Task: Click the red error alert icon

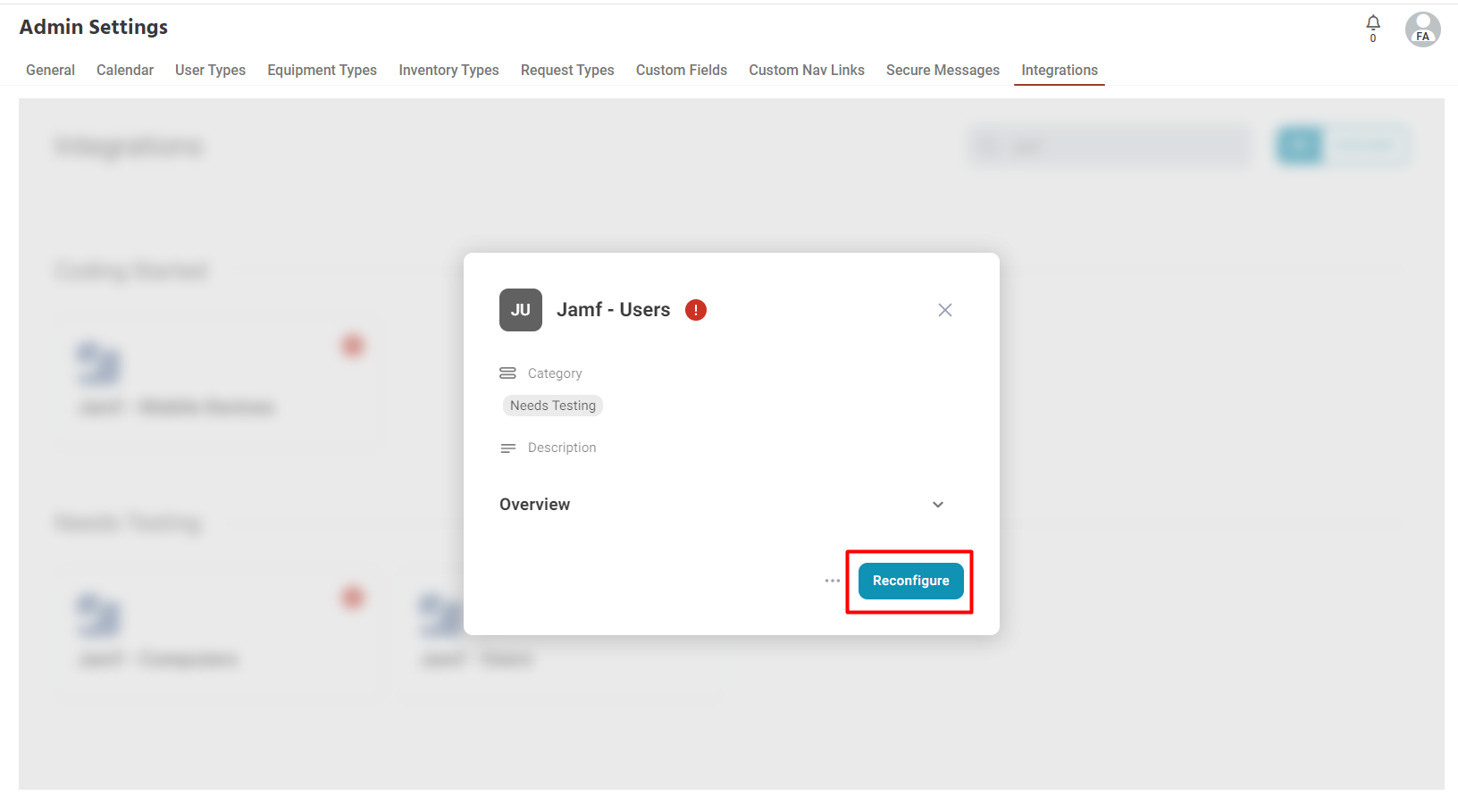Action: 696,310
